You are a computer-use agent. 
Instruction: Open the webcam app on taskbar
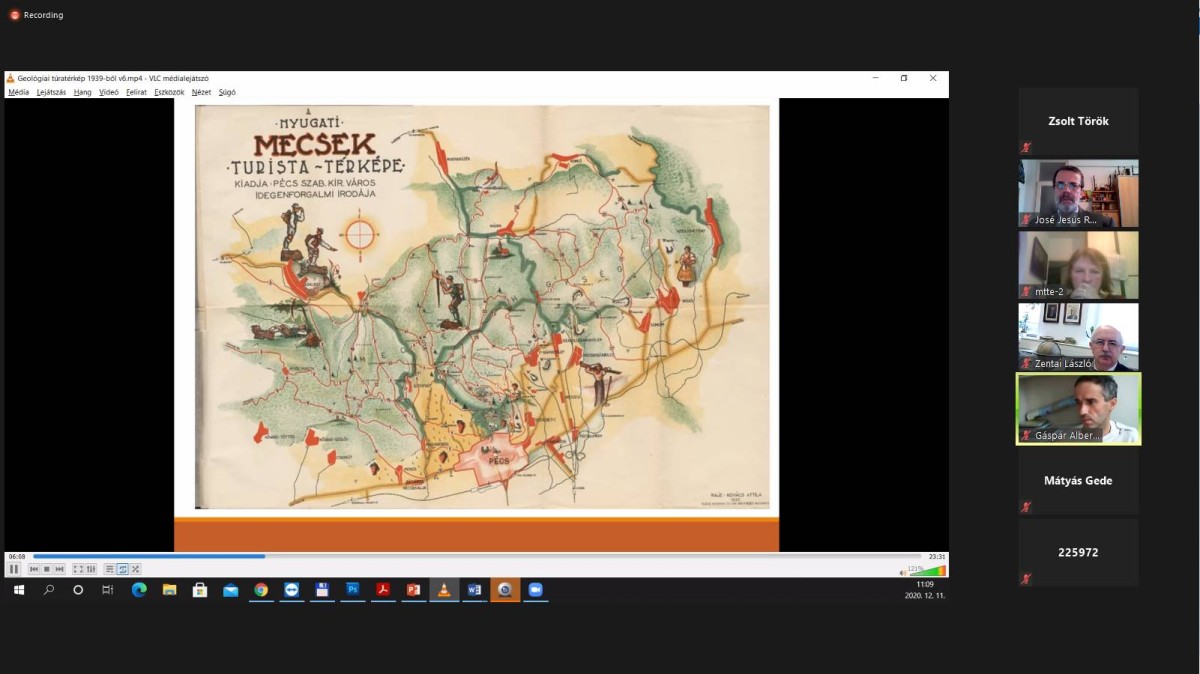(x=505, y=590)
